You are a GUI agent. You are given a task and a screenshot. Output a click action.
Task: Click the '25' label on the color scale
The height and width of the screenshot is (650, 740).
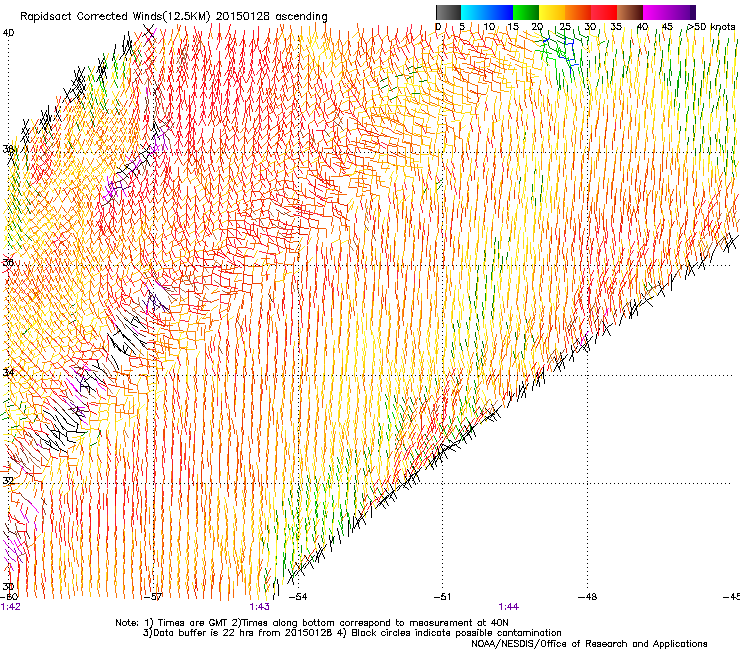coord(565,27)
